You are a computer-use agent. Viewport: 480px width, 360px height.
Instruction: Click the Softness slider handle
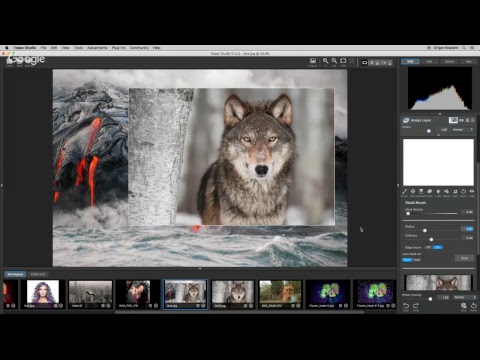pyautogui.click(x=431, y=239)
